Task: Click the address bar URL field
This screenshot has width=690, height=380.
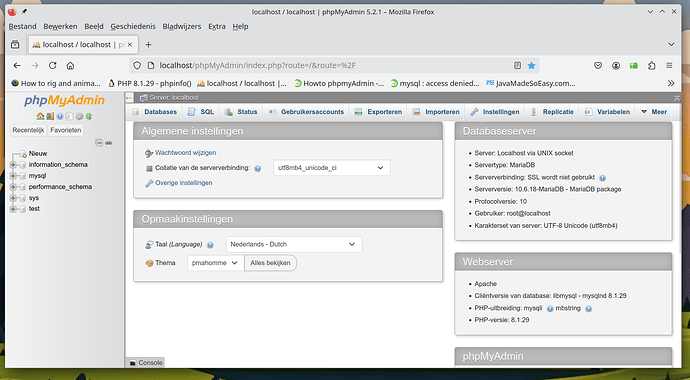Action: pos(334,66)
